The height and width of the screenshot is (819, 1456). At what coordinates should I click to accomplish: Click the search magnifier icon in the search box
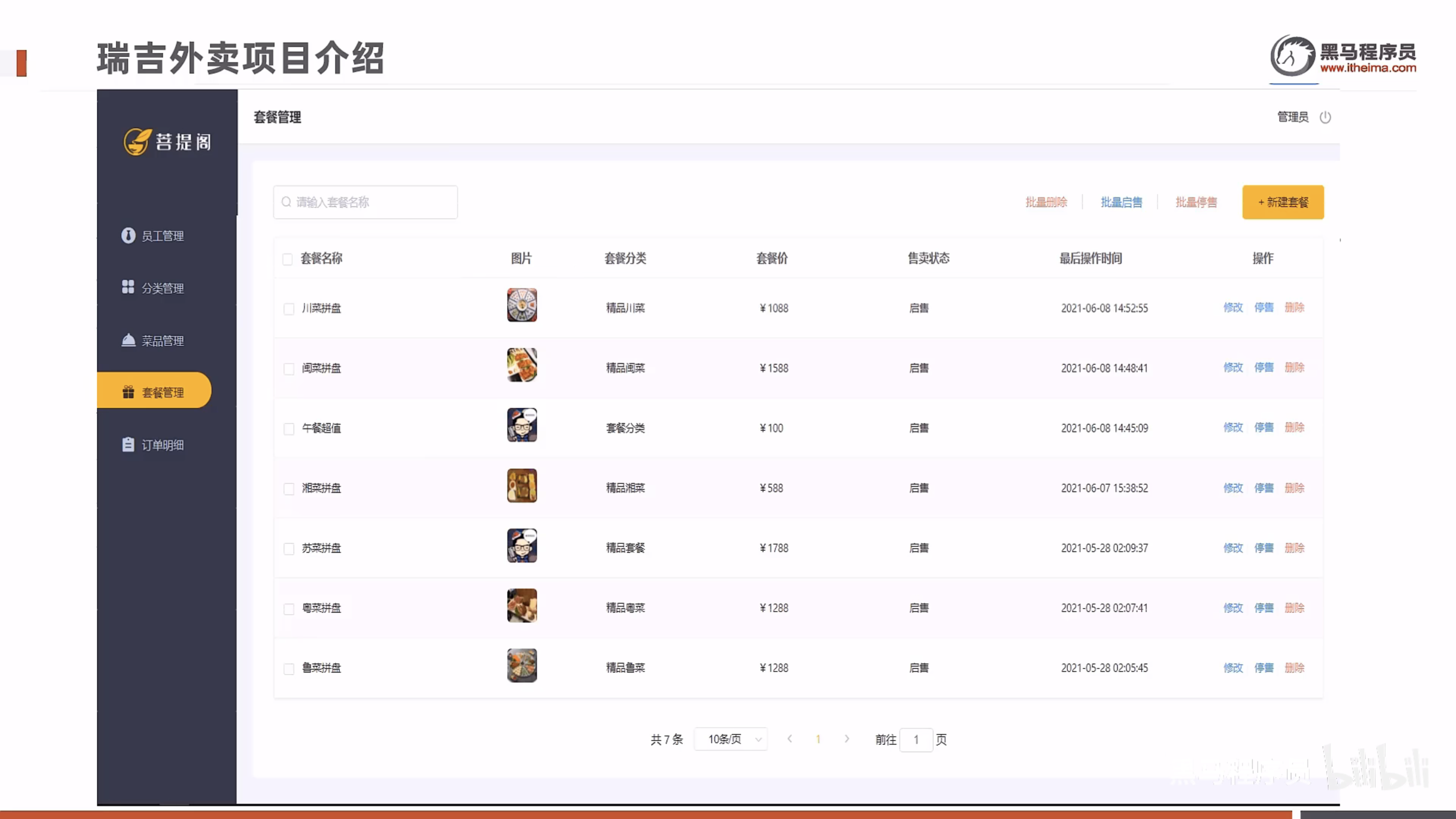coord(286,202)
